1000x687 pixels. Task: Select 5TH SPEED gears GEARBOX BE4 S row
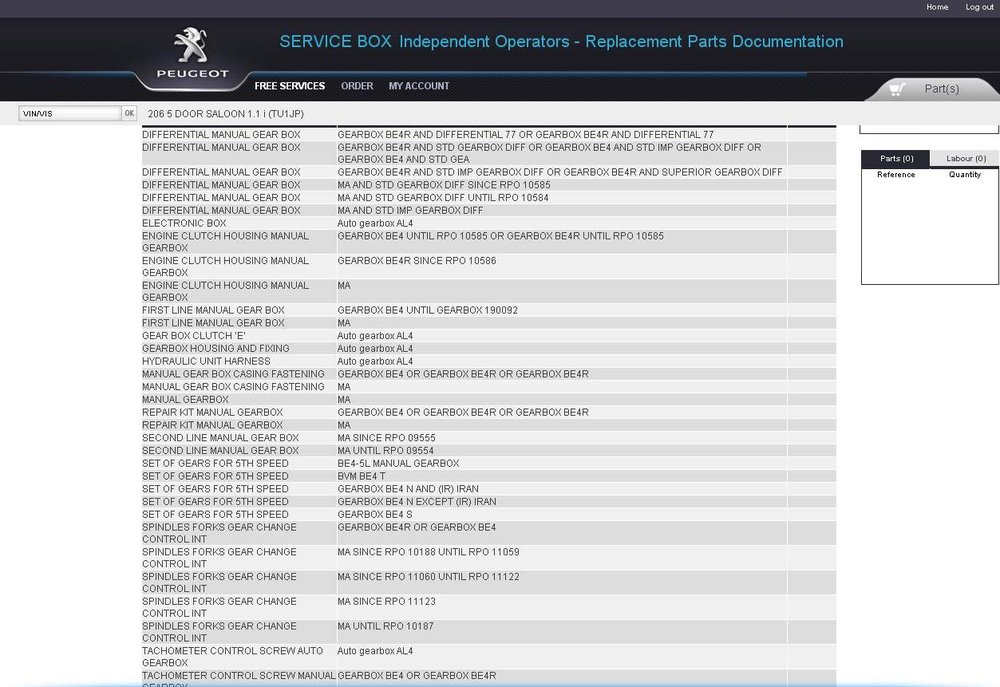coord(489,514)
